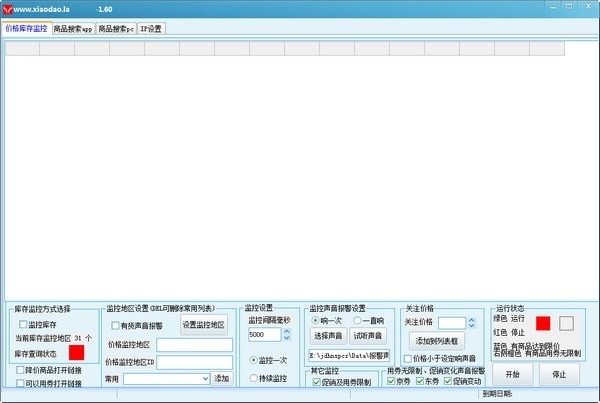
Task: Open the IP设置 tab
Action: (151, 29)
